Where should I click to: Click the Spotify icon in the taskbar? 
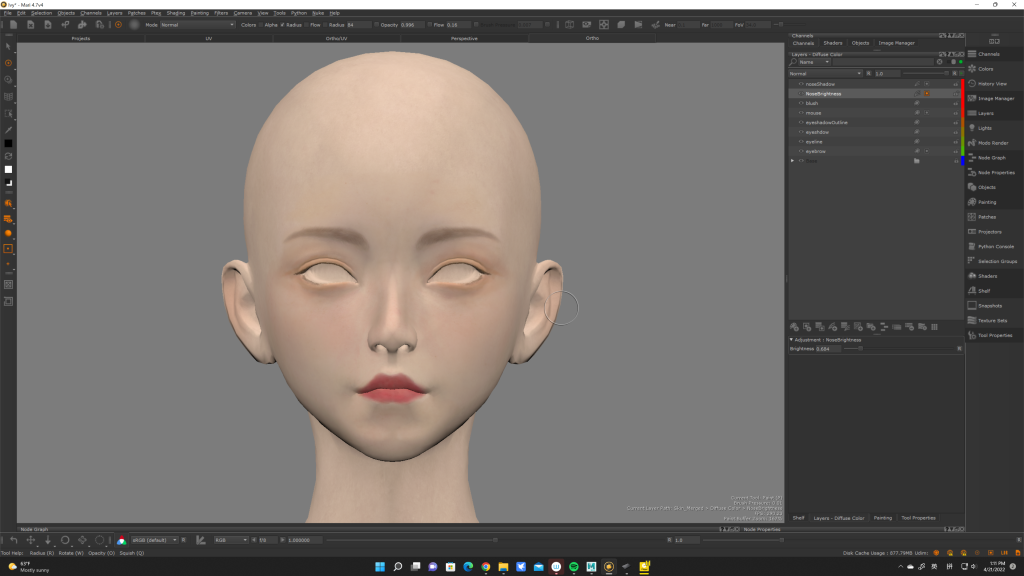[x=574, y=567]
